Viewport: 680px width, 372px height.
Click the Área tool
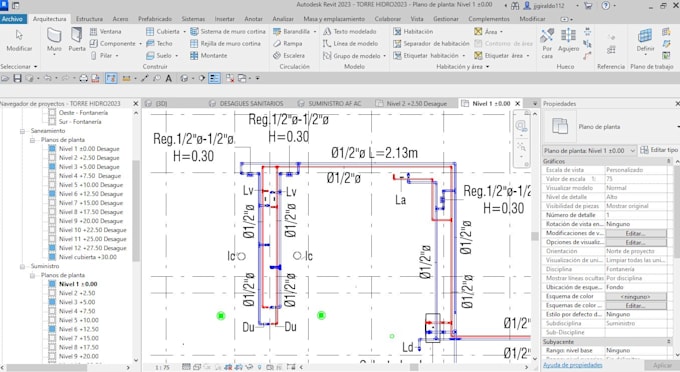click(x=488, y=31)
